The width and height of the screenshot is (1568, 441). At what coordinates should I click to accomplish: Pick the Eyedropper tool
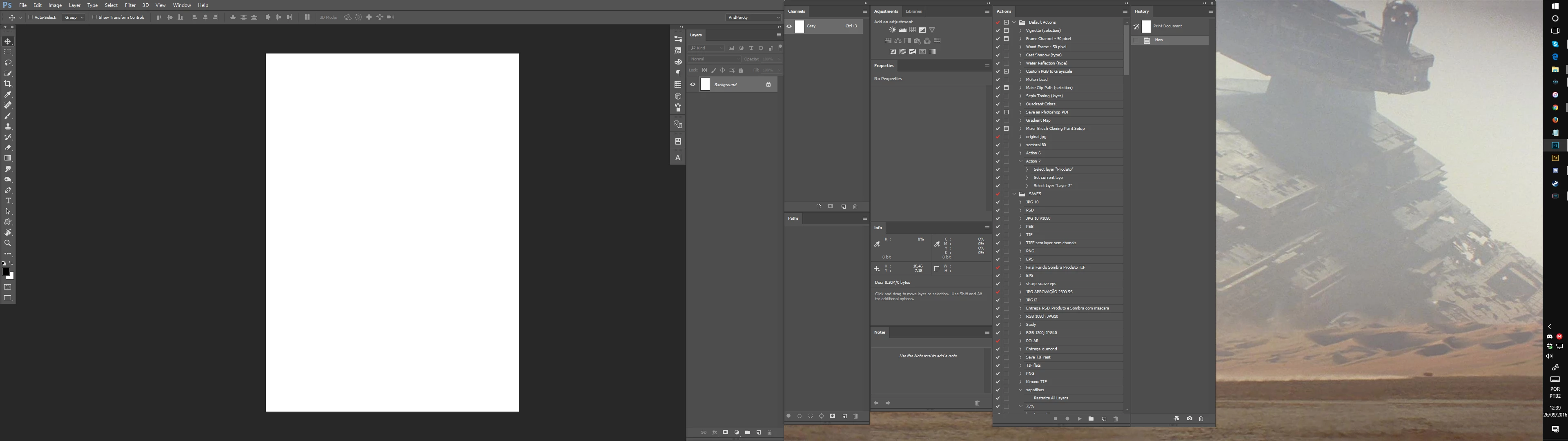pyautogui.click(x=8, y=95)
